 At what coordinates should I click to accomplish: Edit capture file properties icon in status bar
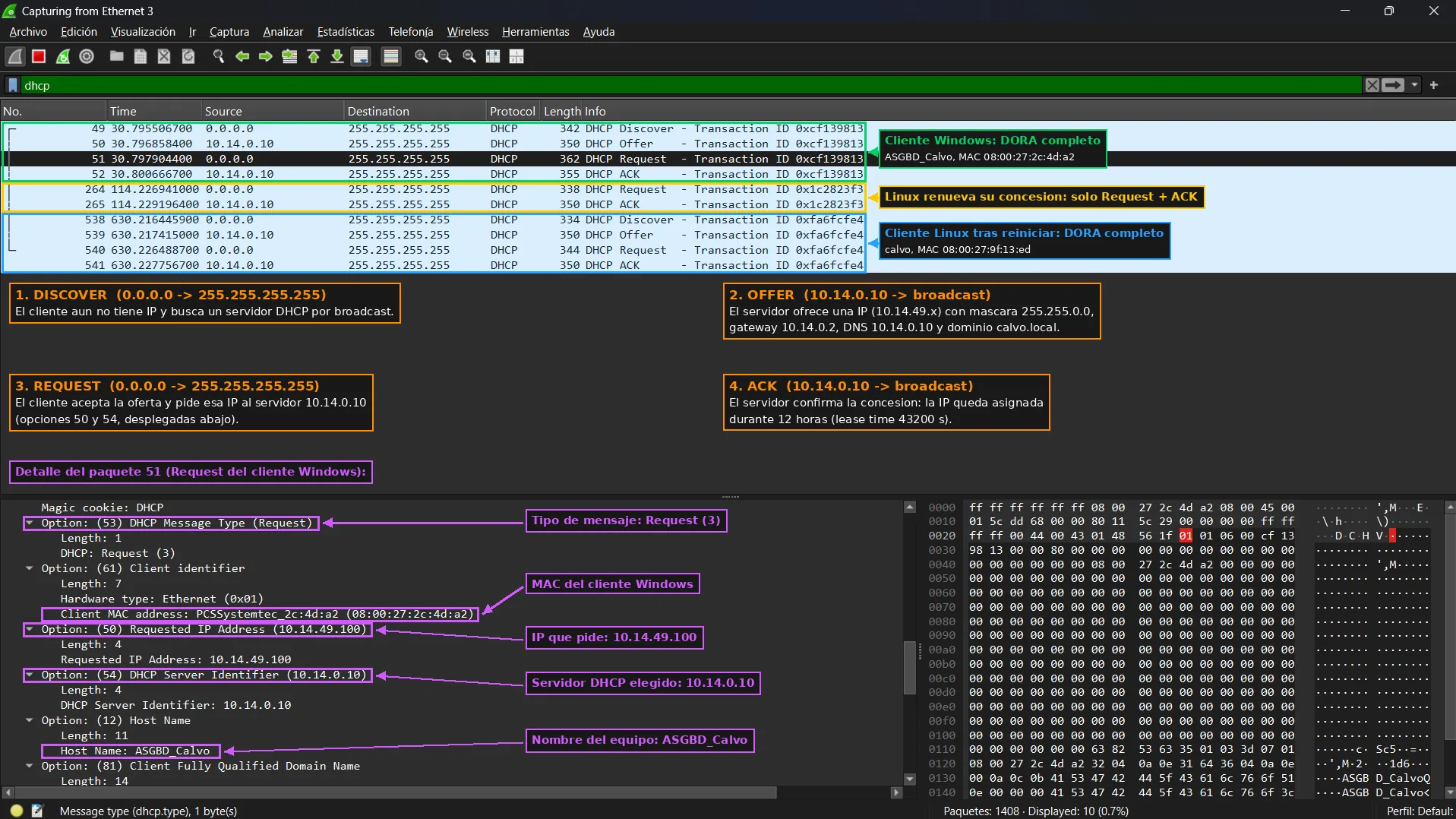click(x=37, y=811)
